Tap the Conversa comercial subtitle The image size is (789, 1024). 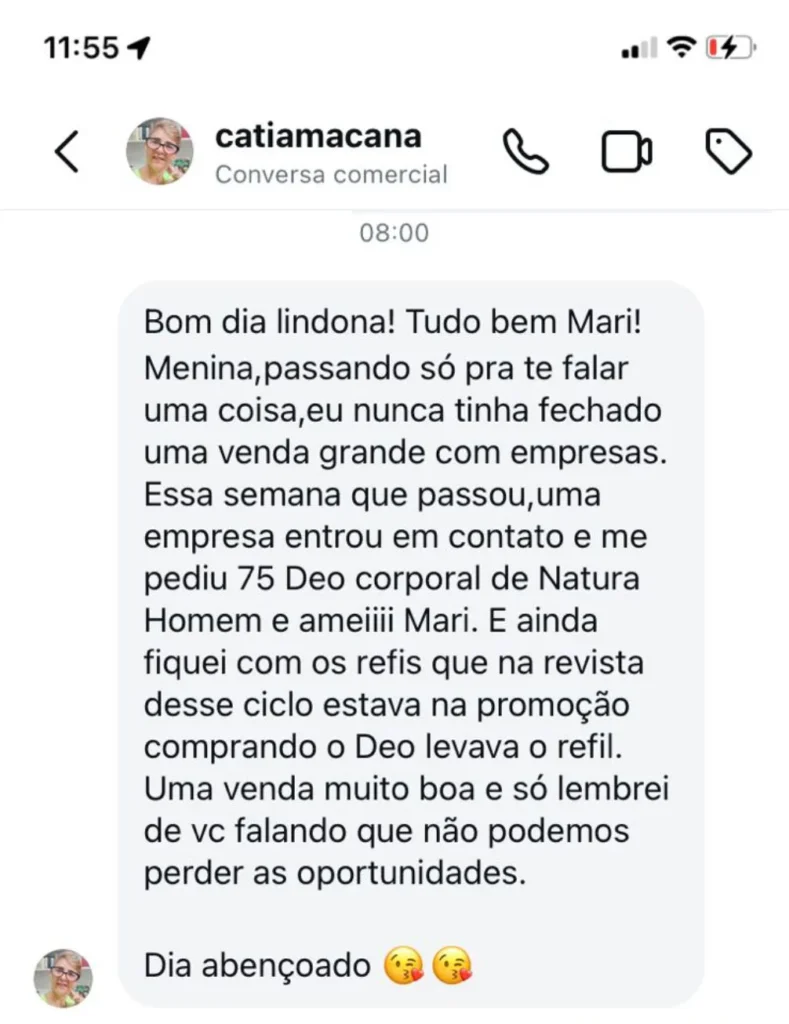331,174
